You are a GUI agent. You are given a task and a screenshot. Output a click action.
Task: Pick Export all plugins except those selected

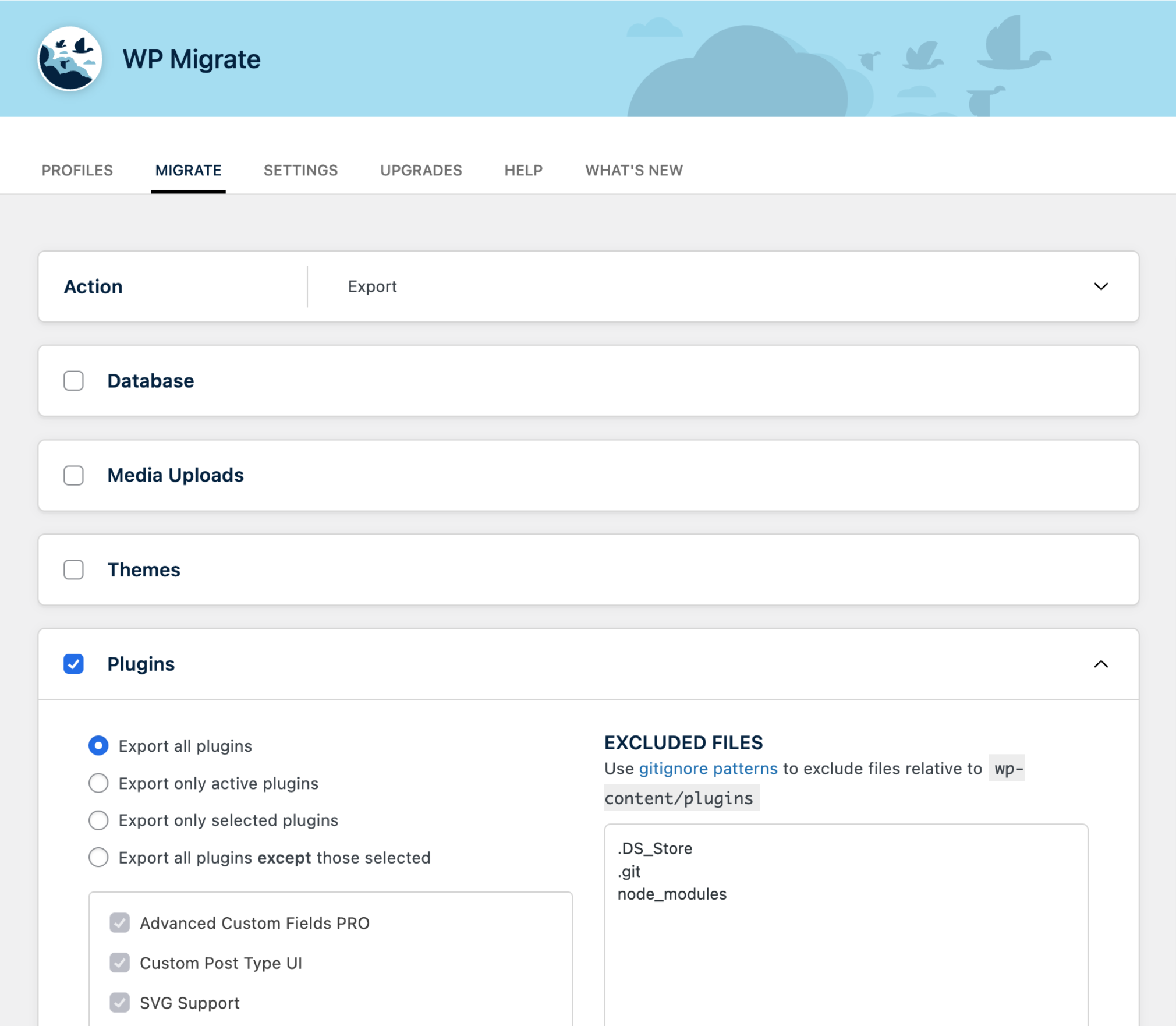(x=98, y=857)
